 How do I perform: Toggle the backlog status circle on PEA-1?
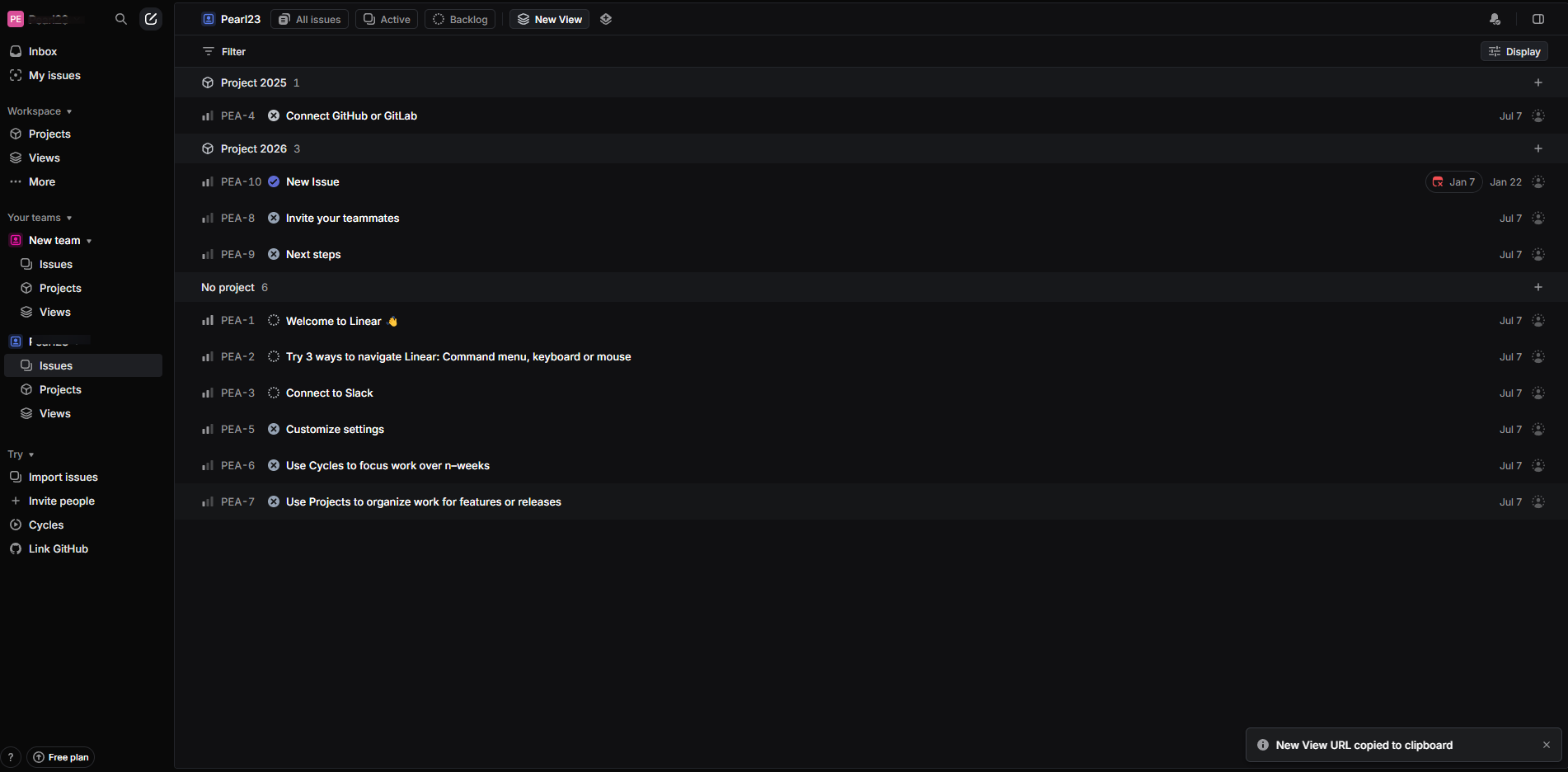tap(274, 321)
